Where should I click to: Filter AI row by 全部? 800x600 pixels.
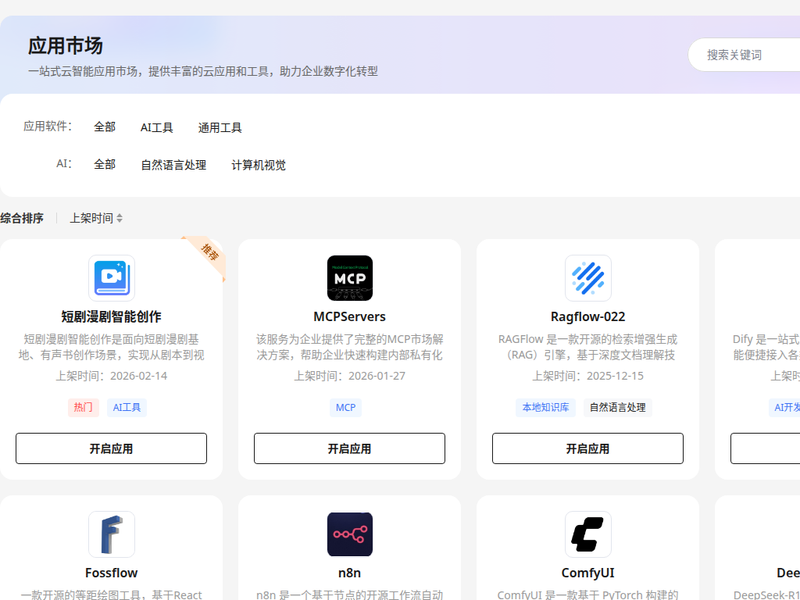click(x=105, y=164)
